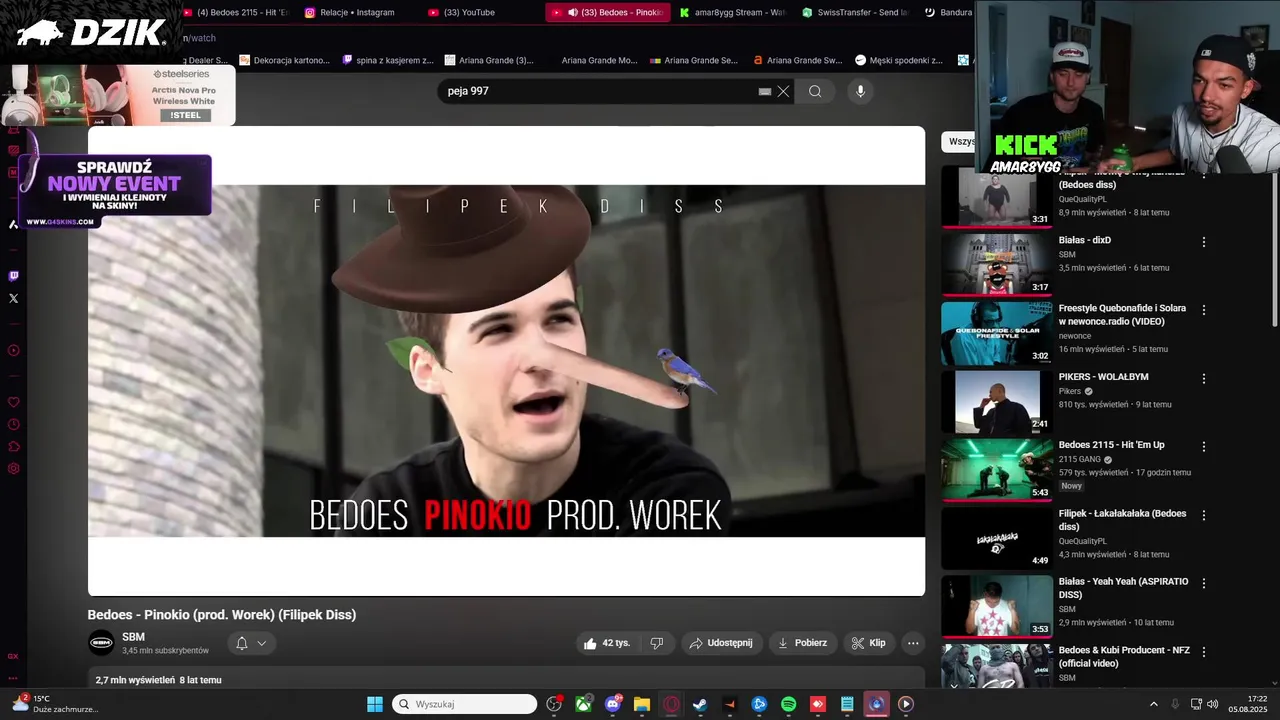
Task: Open the player icon in Opera sidebar
Action: 13,350
